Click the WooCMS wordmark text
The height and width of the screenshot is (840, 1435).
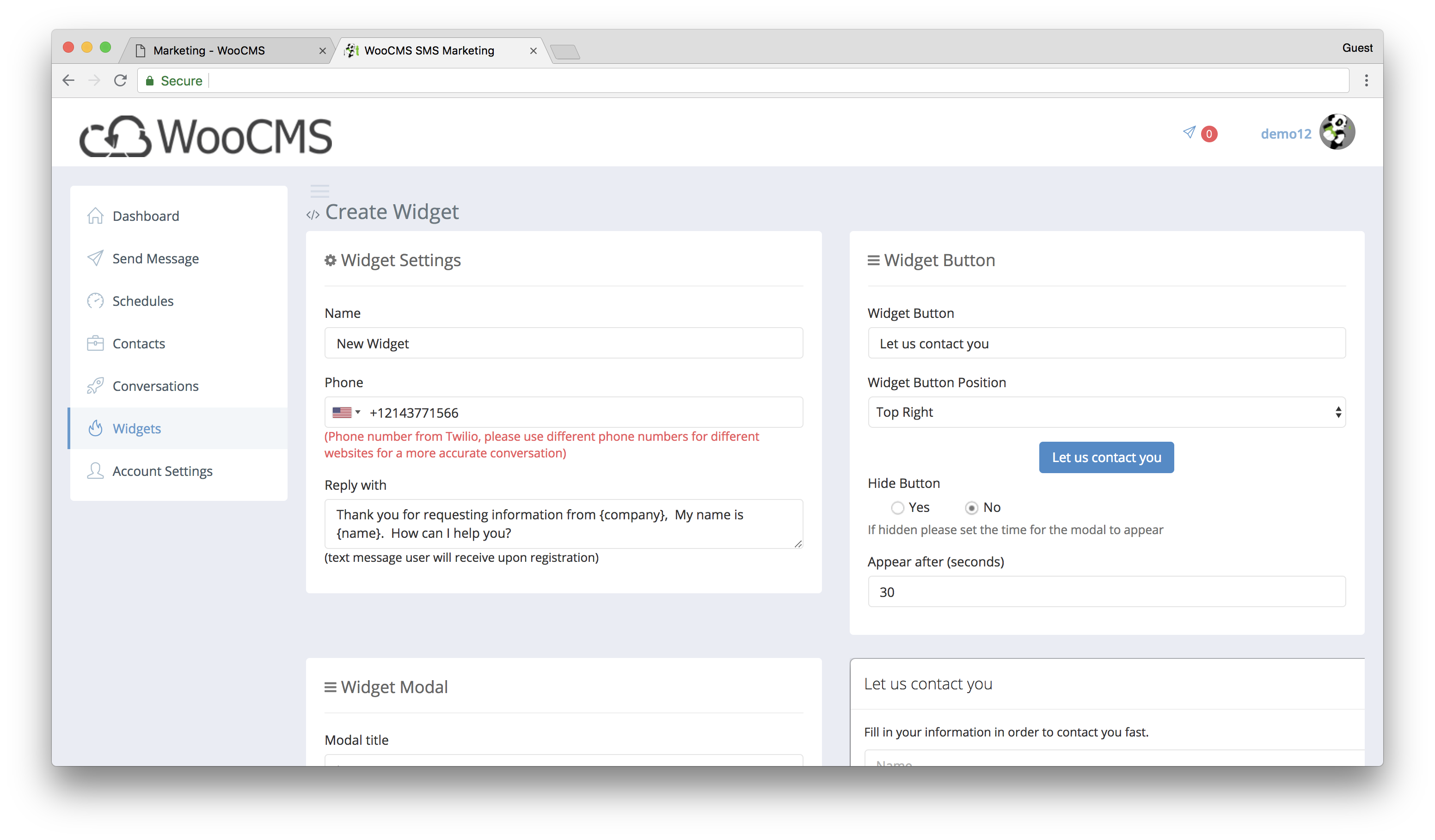point(245,137)
